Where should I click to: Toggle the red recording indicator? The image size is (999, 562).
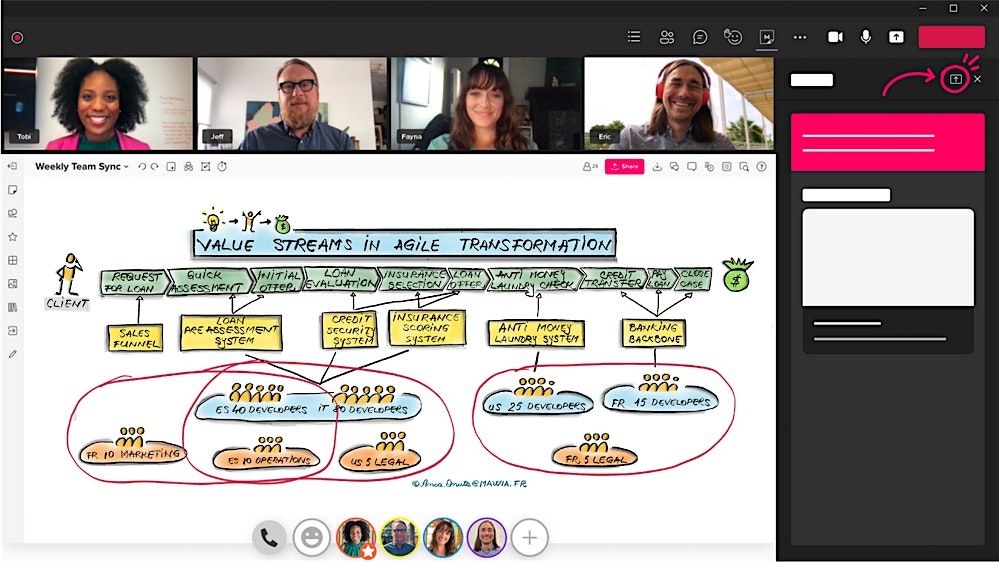pyautogui.click(x=17, y=38)
